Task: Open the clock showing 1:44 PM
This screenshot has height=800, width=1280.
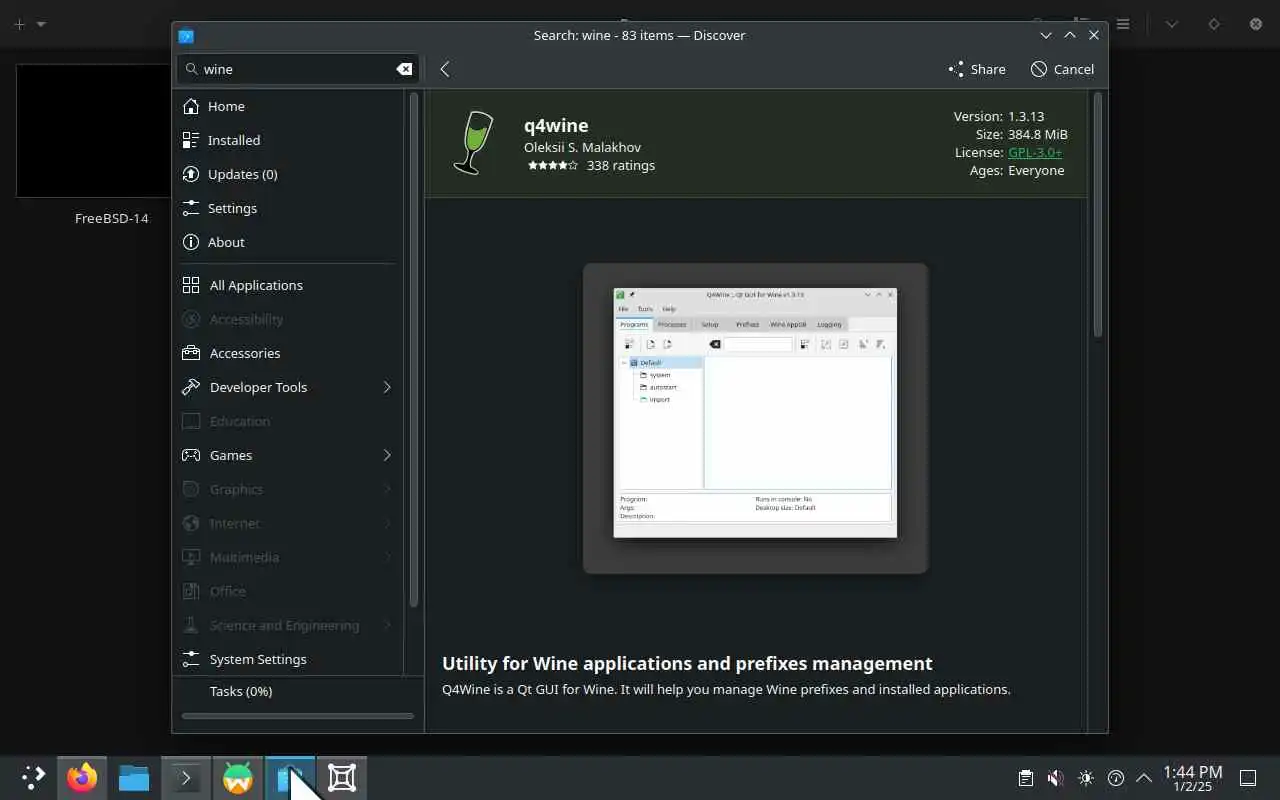Action: tap(1192, 778)
